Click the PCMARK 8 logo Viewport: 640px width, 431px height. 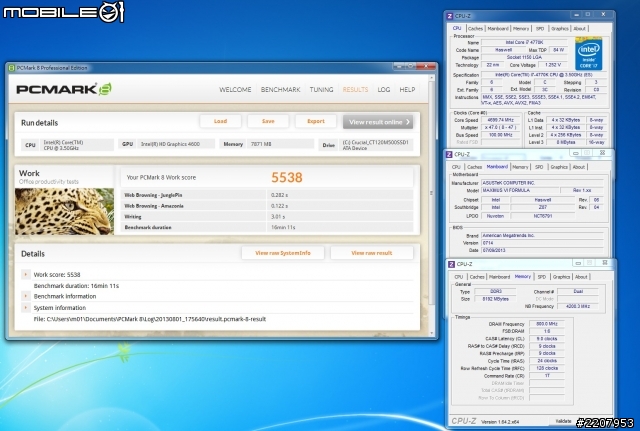tap(64, 89)
